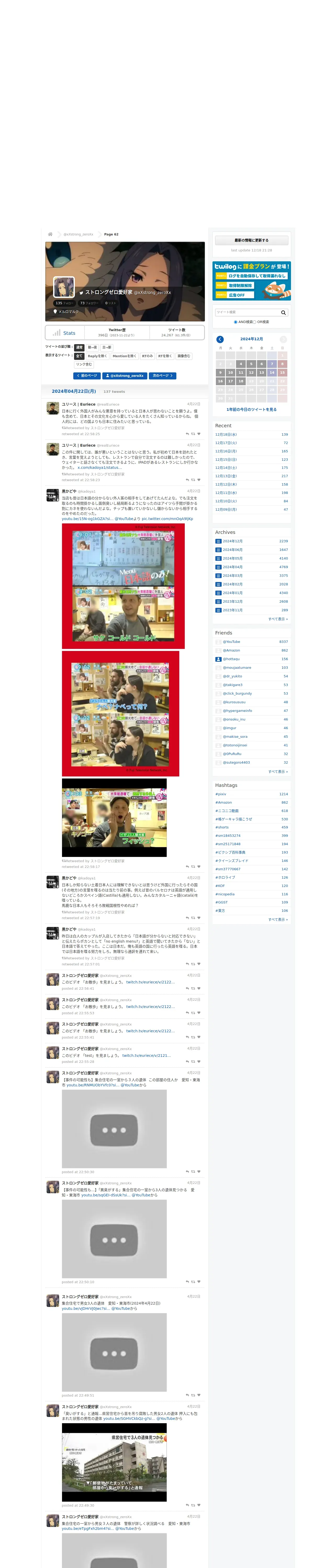Select day 14 in December calendar

[272, 372]
